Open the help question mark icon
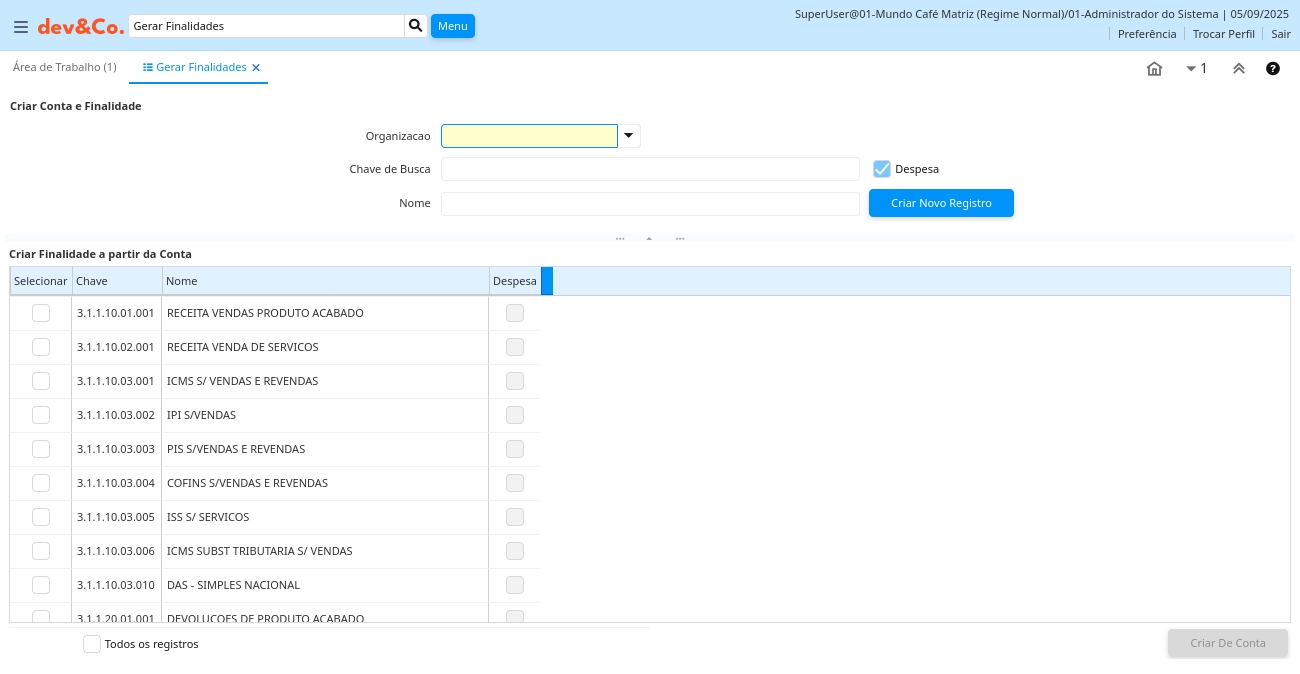1300x674 pixels. click(x=1273, y=69)
